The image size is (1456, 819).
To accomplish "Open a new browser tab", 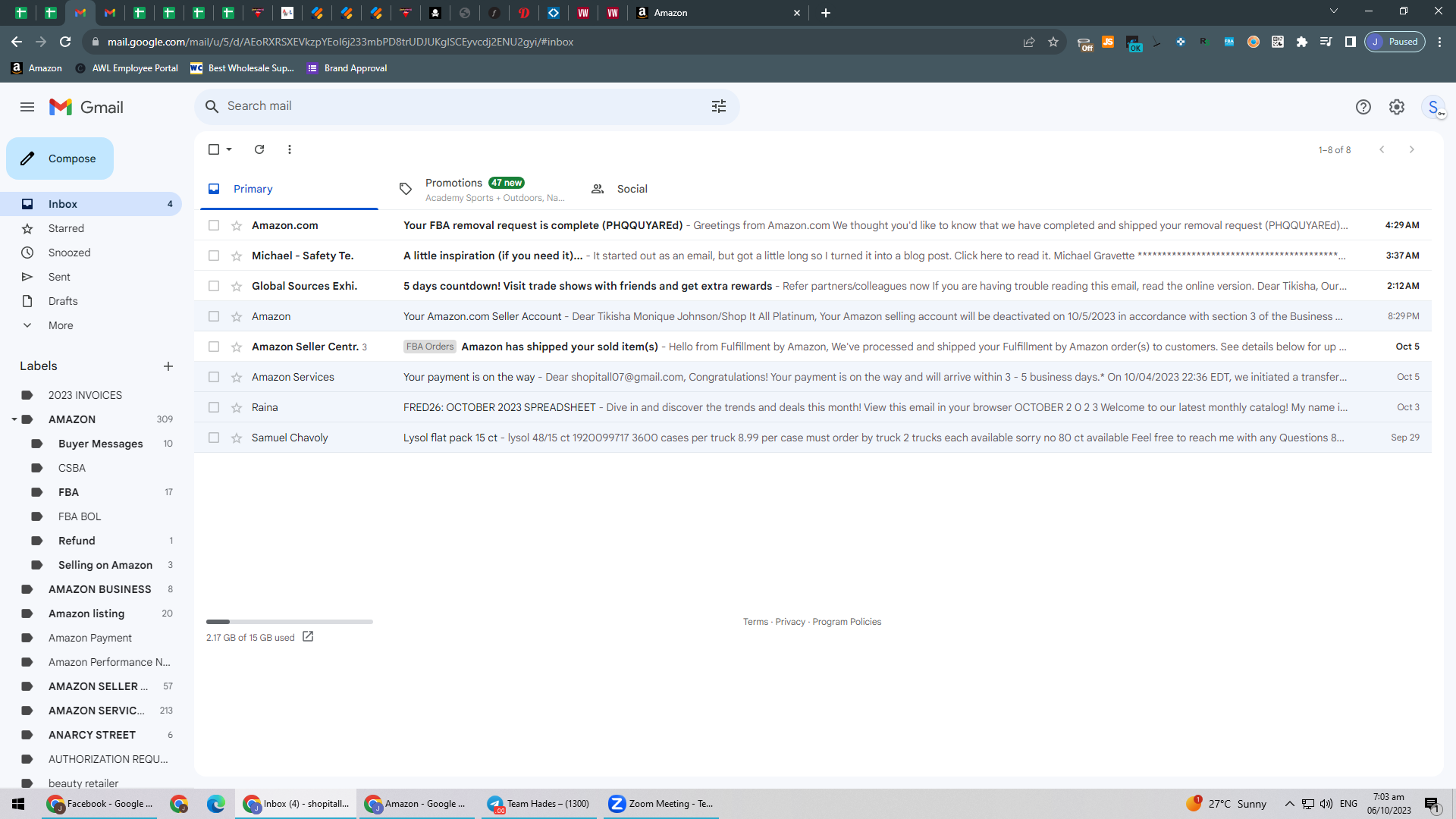I will click(826, 13).
